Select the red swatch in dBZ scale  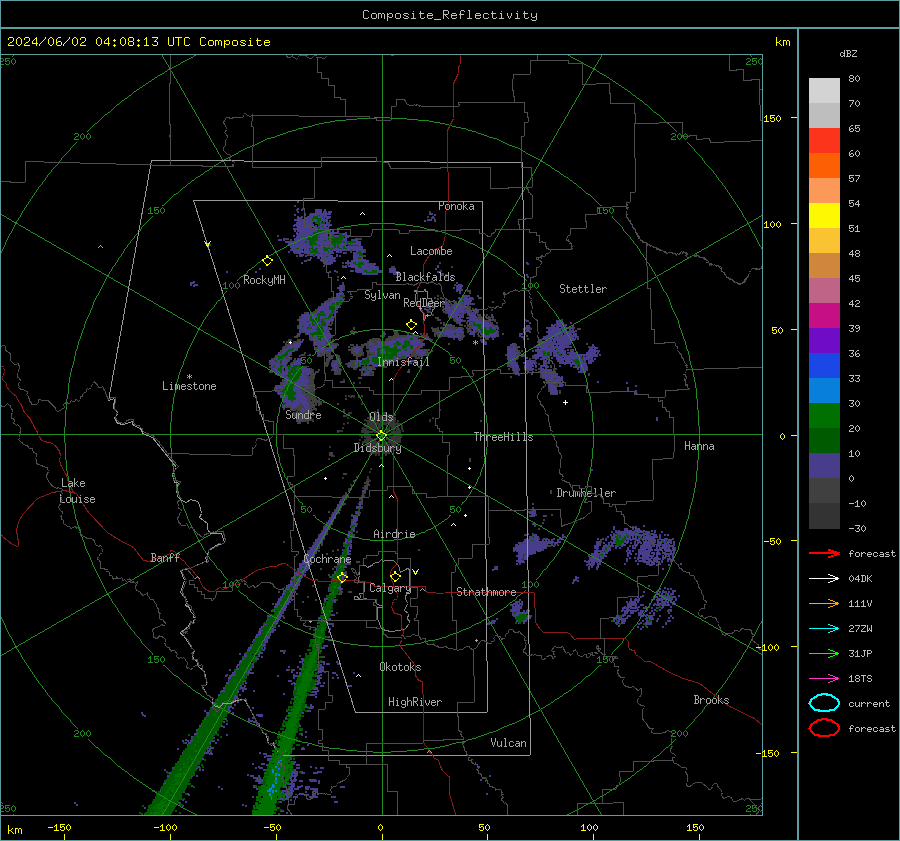tap(824, 141)
